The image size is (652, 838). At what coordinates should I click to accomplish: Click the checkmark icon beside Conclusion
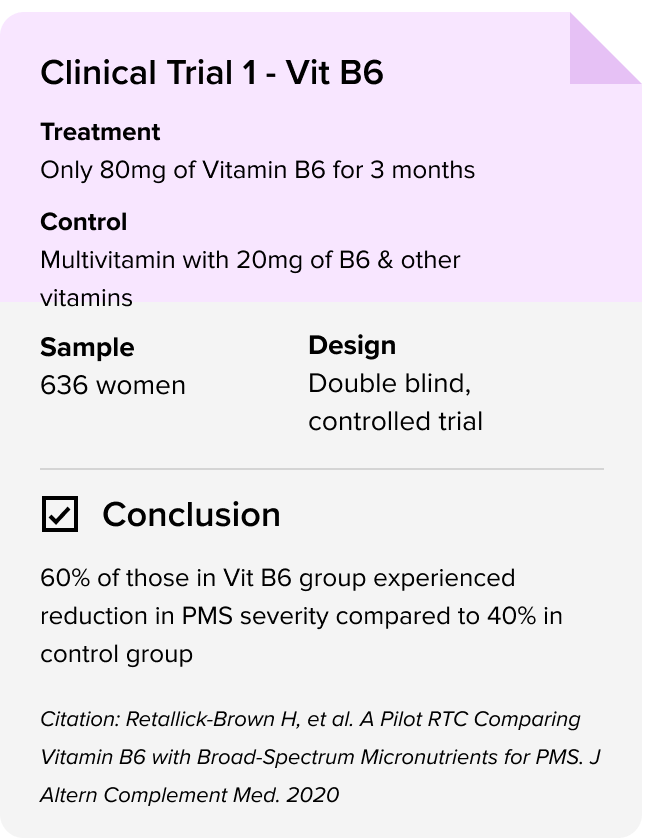60,514
